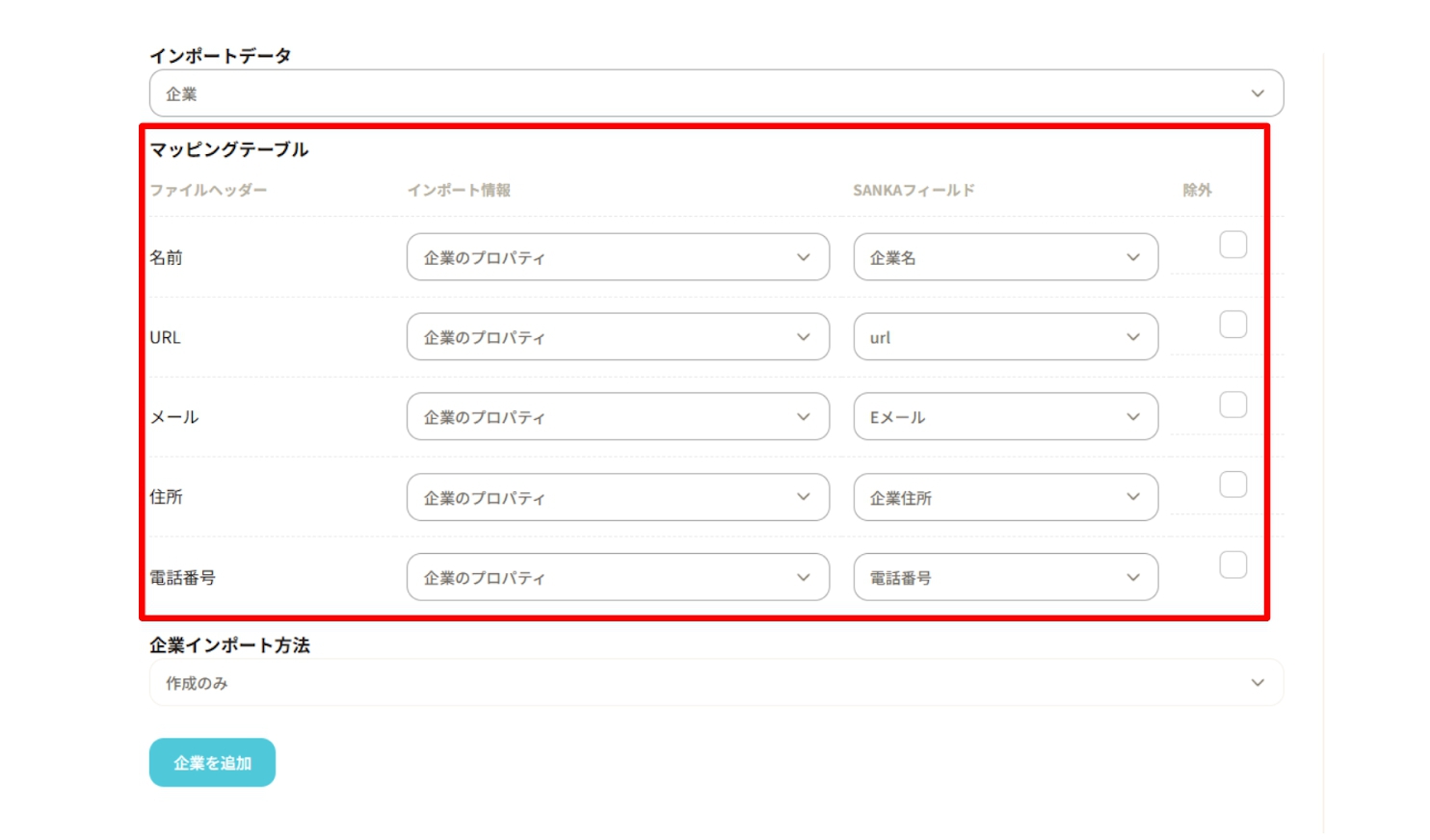Image resolution: width=1430 pixels, height=840 pixels.
Task: Expand the url SANKA field dropdown
Action: coord(1005,337)
